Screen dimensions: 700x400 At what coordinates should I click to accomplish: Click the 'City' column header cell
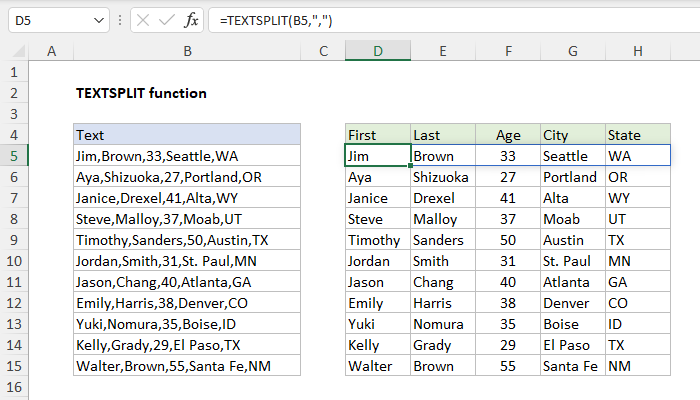pyautogui.click(x=573, y=135)
